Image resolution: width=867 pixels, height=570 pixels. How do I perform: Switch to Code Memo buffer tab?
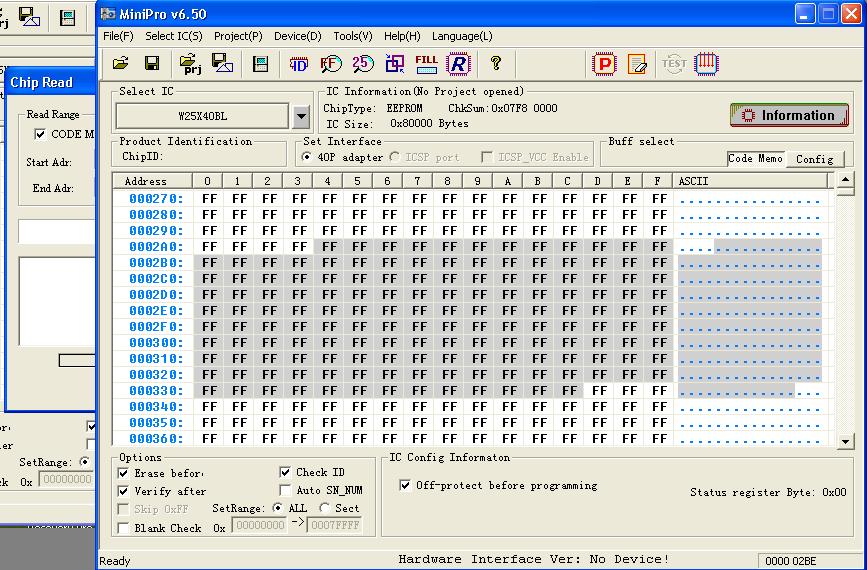pos(755,158)
